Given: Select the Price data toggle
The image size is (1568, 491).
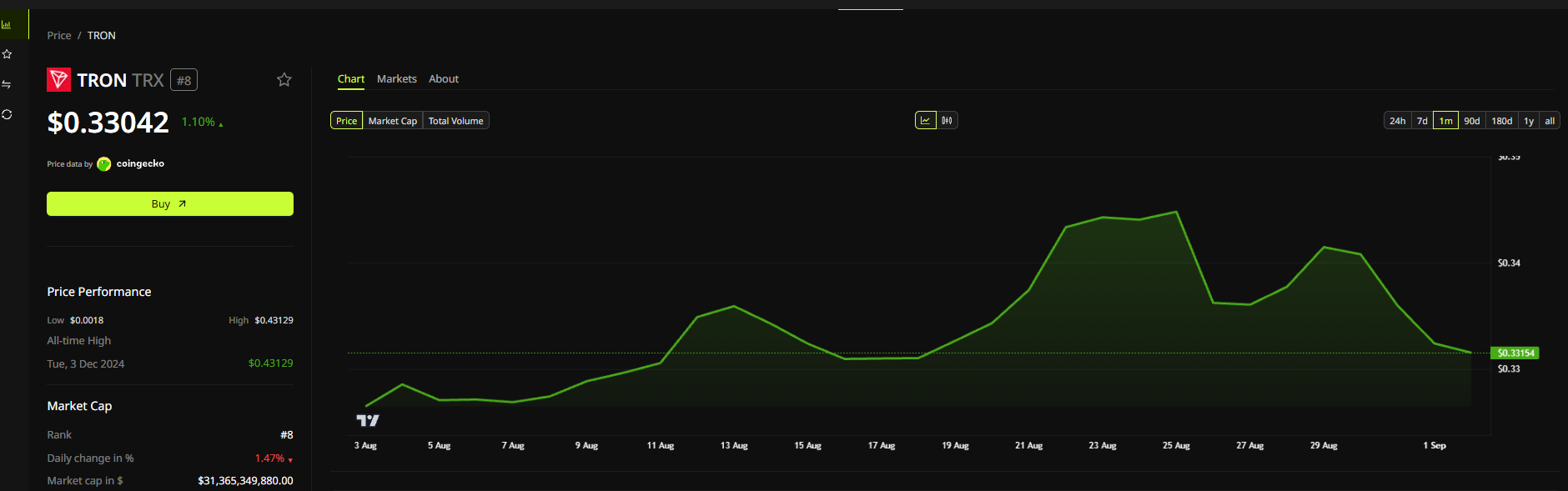Looking at the screenshot, I should coord(347,121).
